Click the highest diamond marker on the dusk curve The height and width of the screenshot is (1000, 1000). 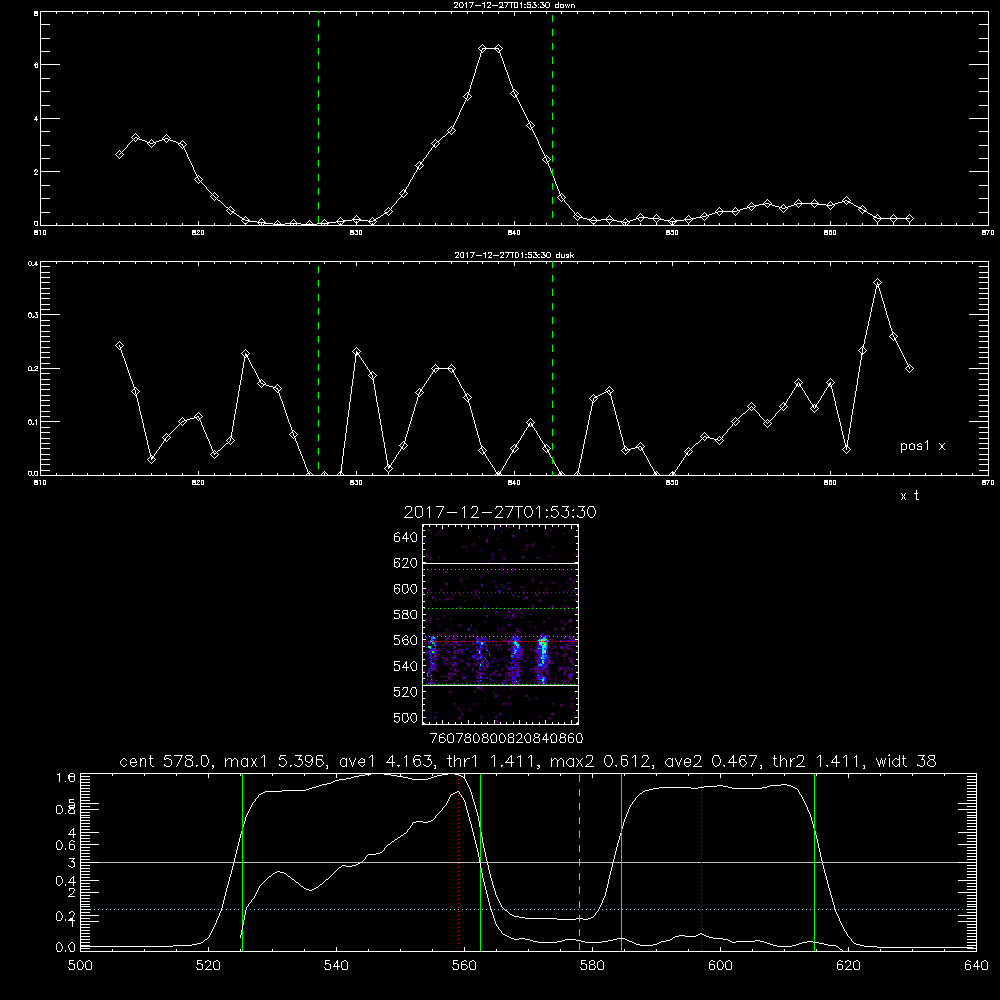tap(878, 283)
